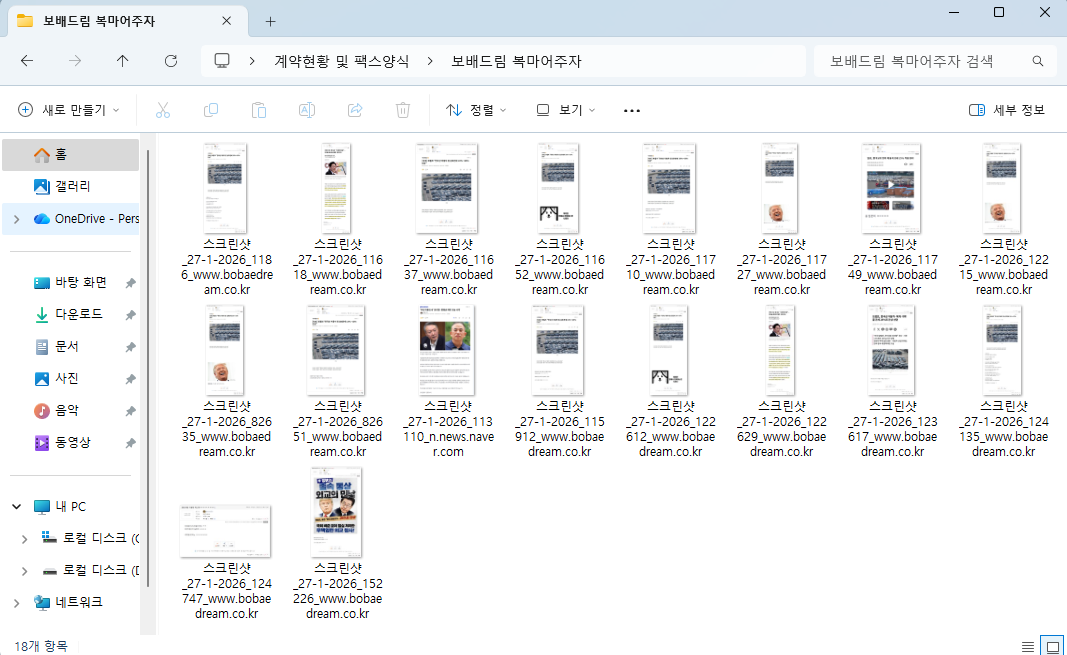Viewport: 1067px width, 655px height.
Task: Open the 보기 view dropdown
Action: [x=566, y=110]
